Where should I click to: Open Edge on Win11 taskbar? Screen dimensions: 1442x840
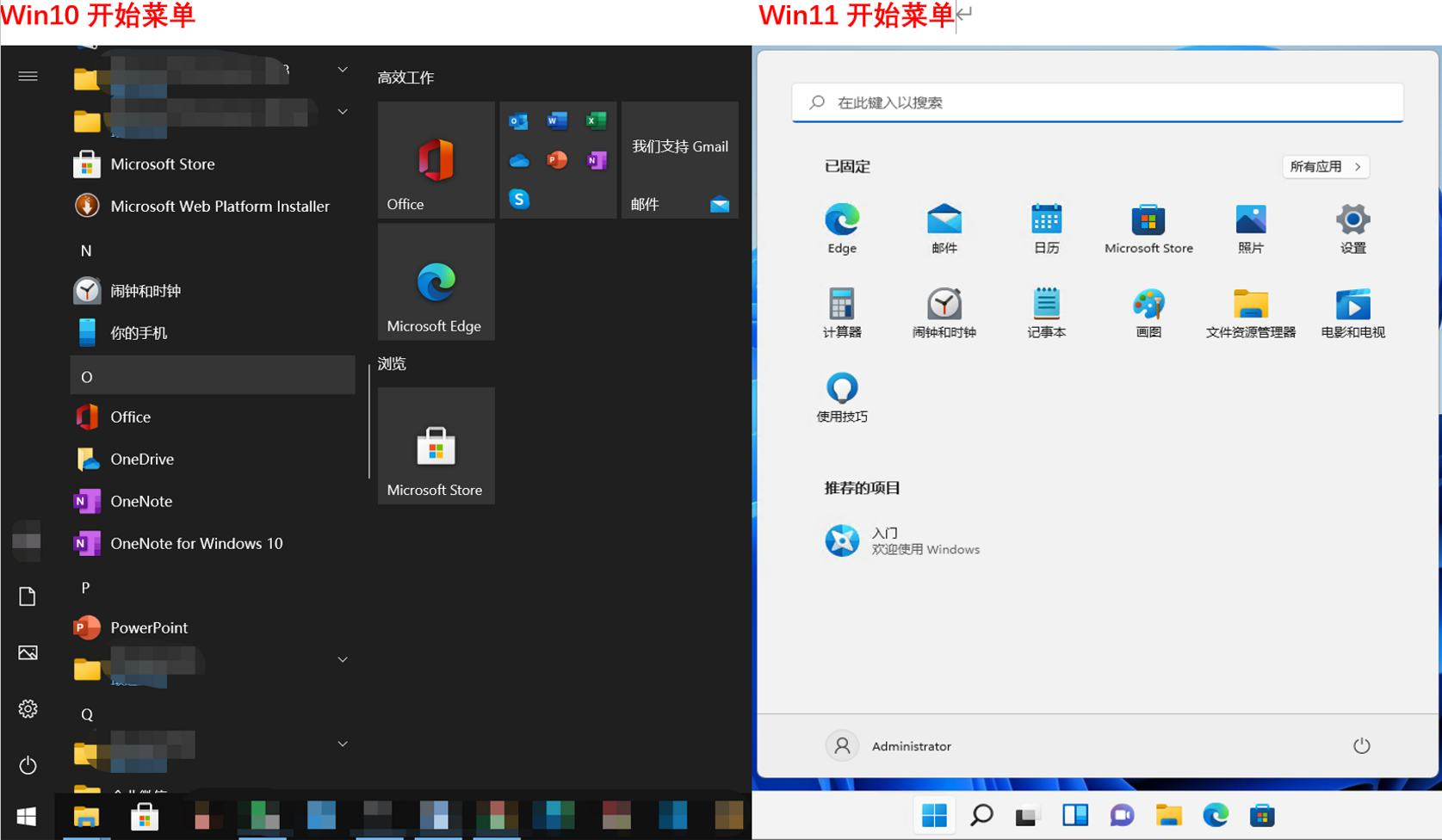1216,814
